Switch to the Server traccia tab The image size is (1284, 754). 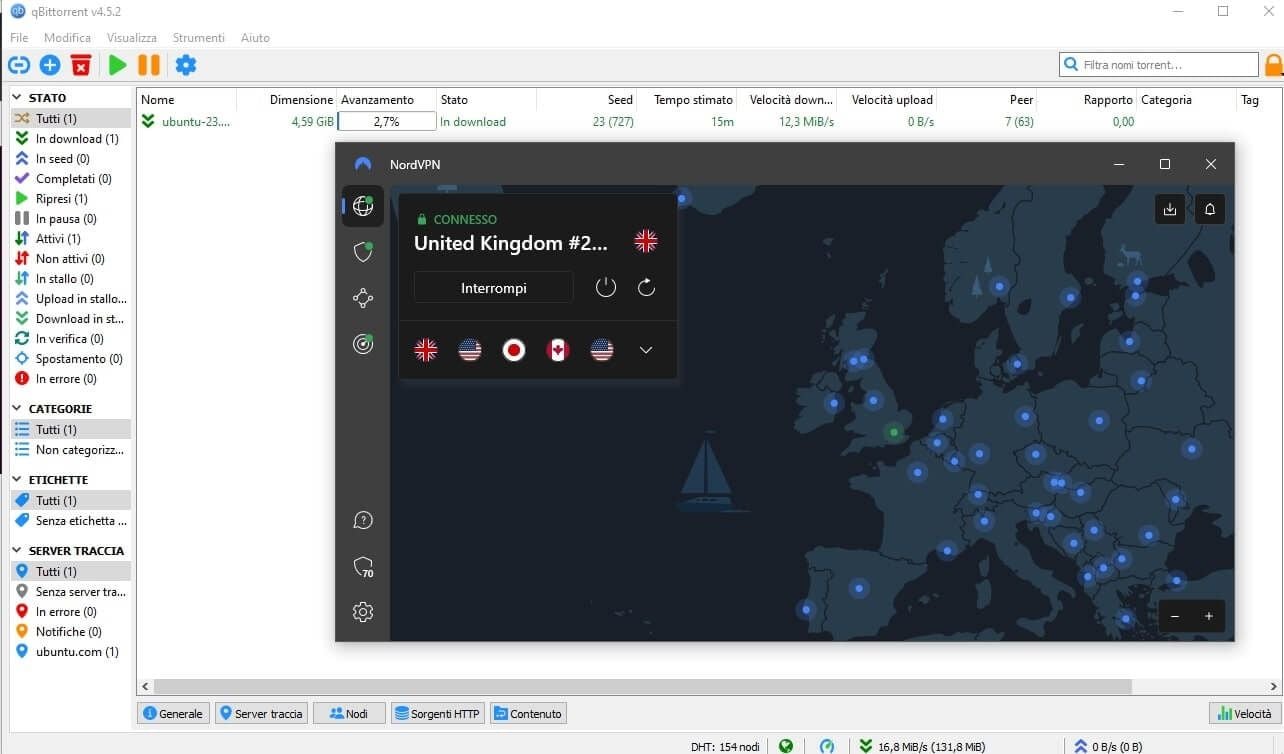(x=261, y=713)
